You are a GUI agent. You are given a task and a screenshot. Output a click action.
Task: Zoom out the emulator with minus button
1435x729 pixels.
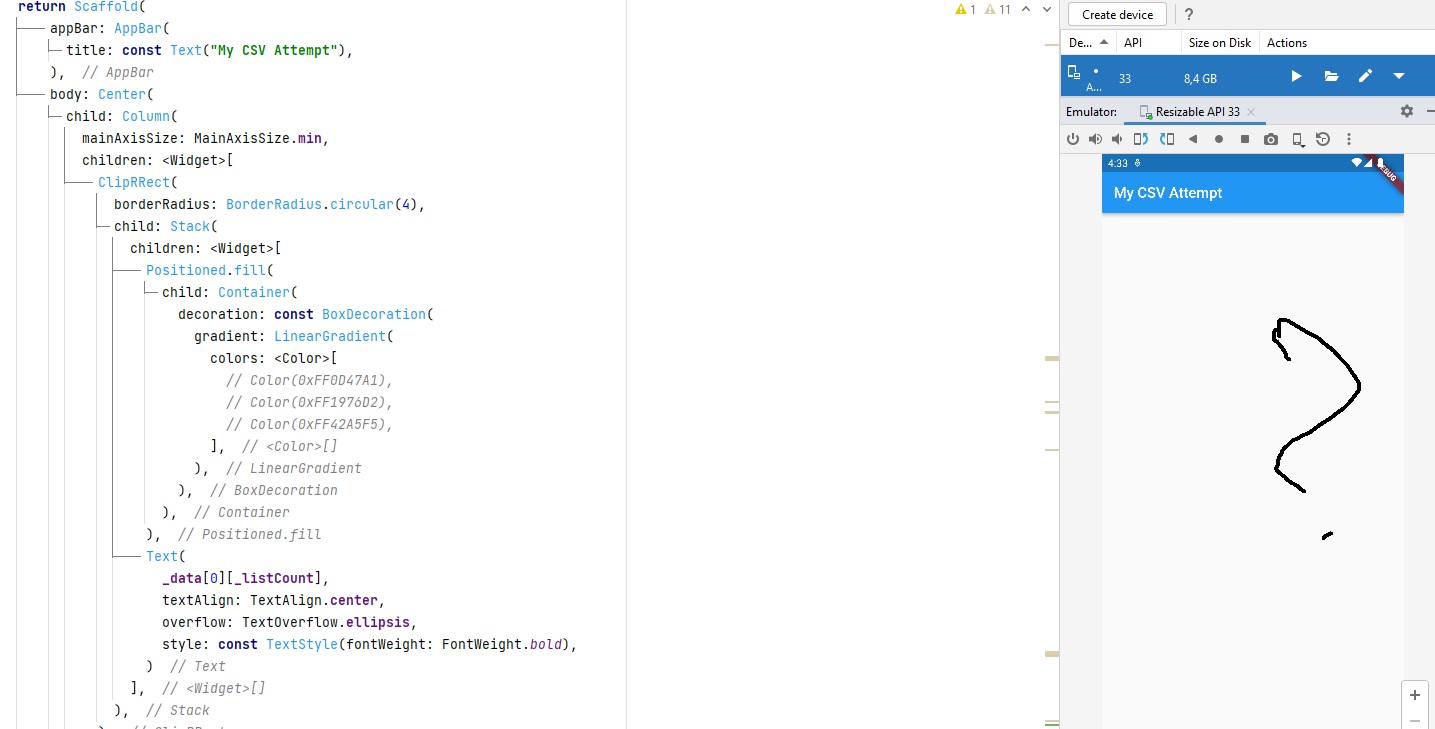[1415, 720]
